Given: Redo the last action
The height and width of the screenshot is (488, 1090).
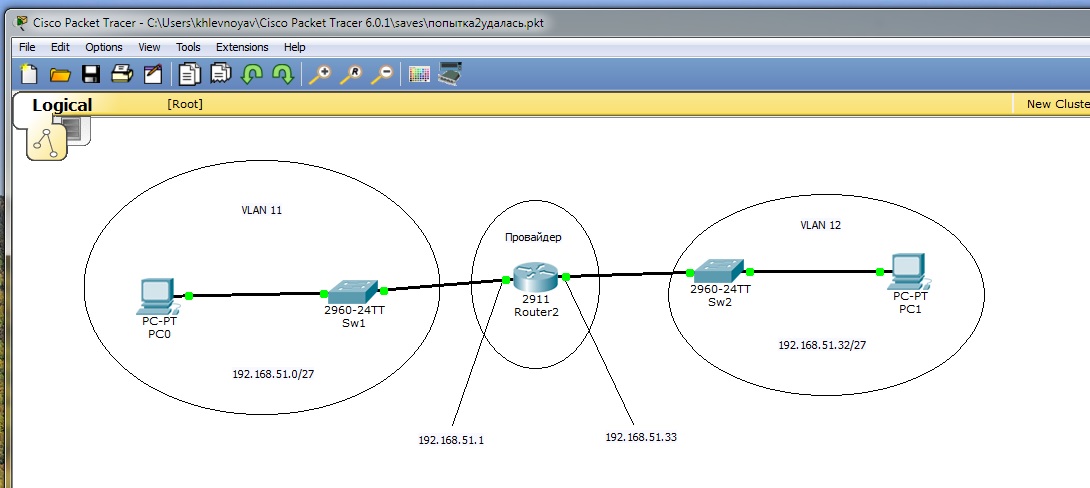Looking at the screenshot, I should 282,74.
